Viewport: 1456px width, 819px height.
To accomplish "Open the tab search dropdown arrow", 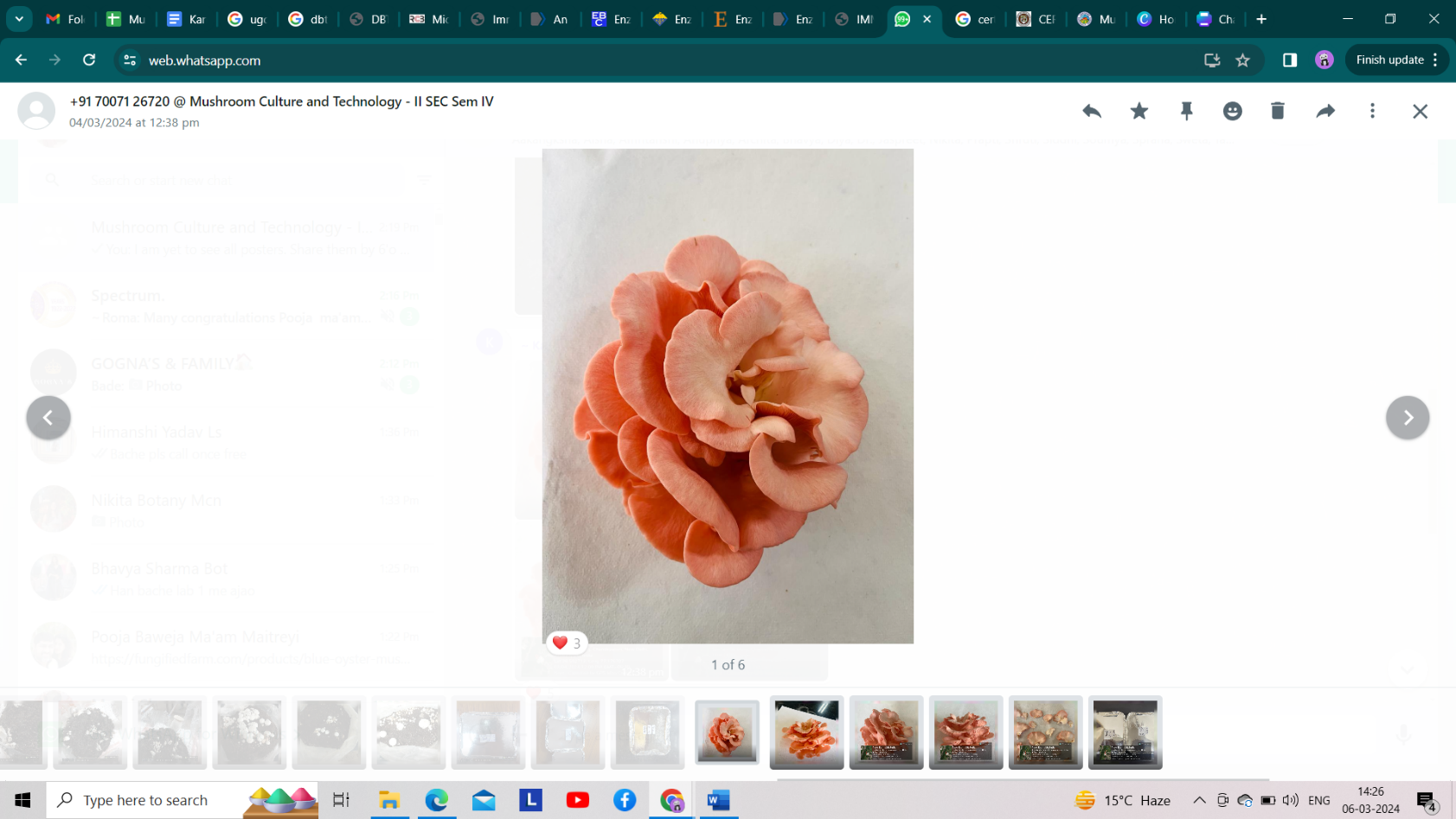I will tap(19, 18).
